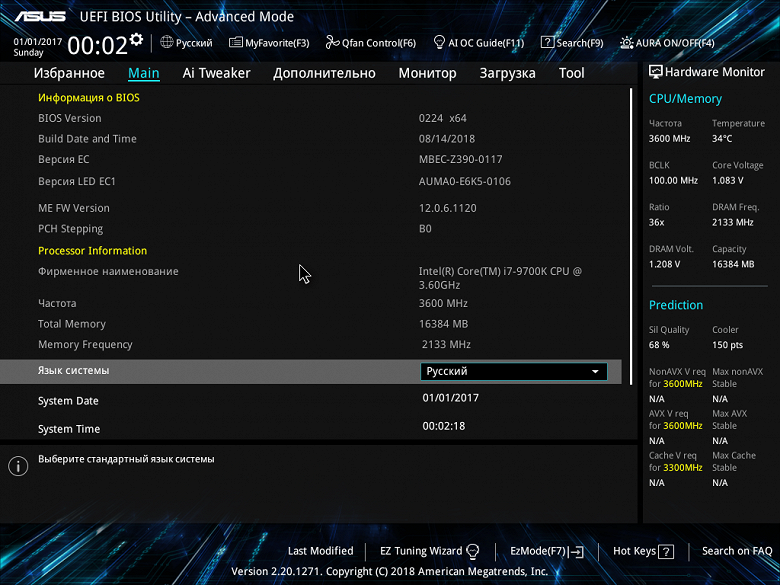Start EZ Tuning Wizard
This screenshot has height=585, width=780.
click(x=429, y=551)
